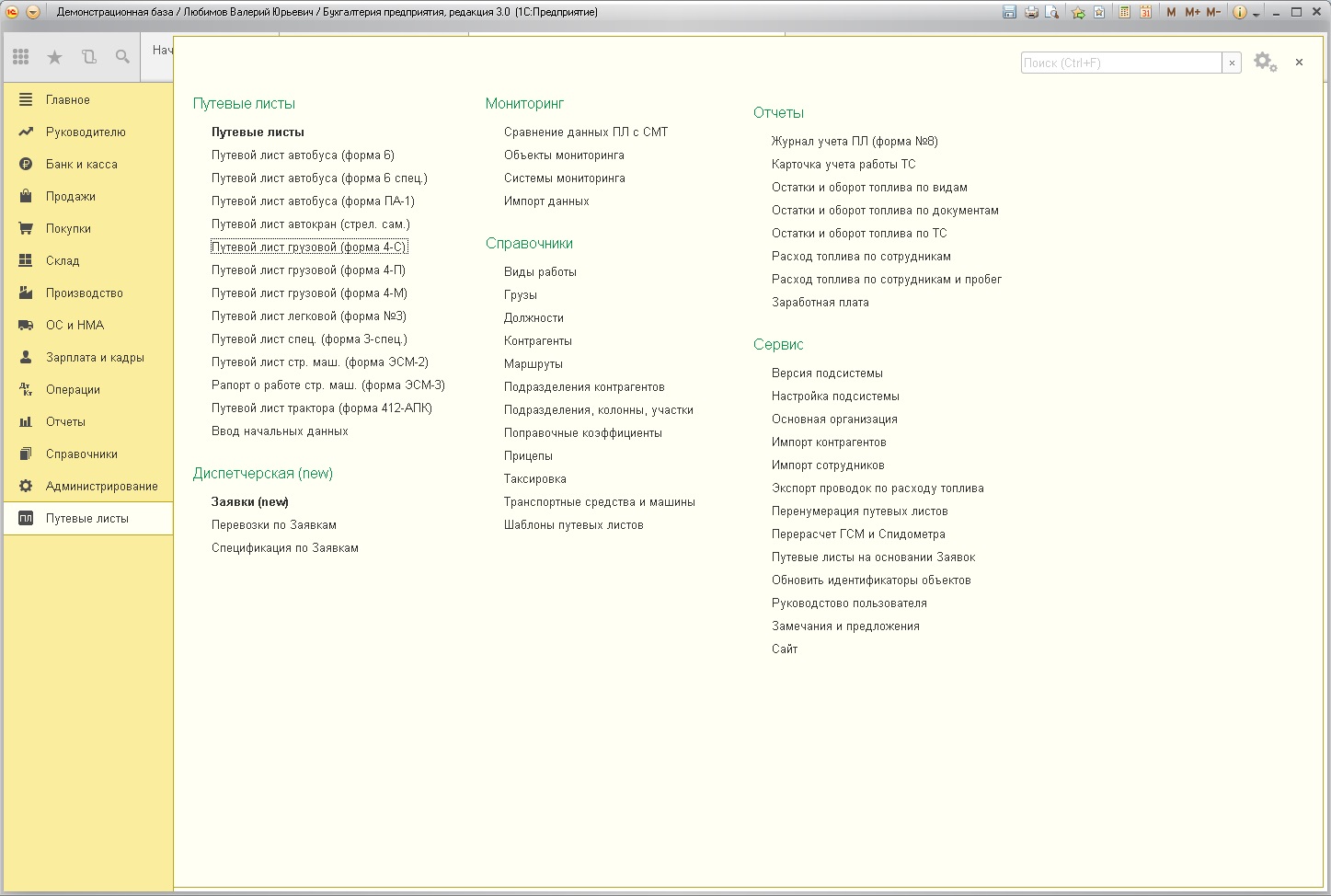The image size is (1331, 896).
Task: Click the save diskette icon
Action: [x=1009, y=12]
